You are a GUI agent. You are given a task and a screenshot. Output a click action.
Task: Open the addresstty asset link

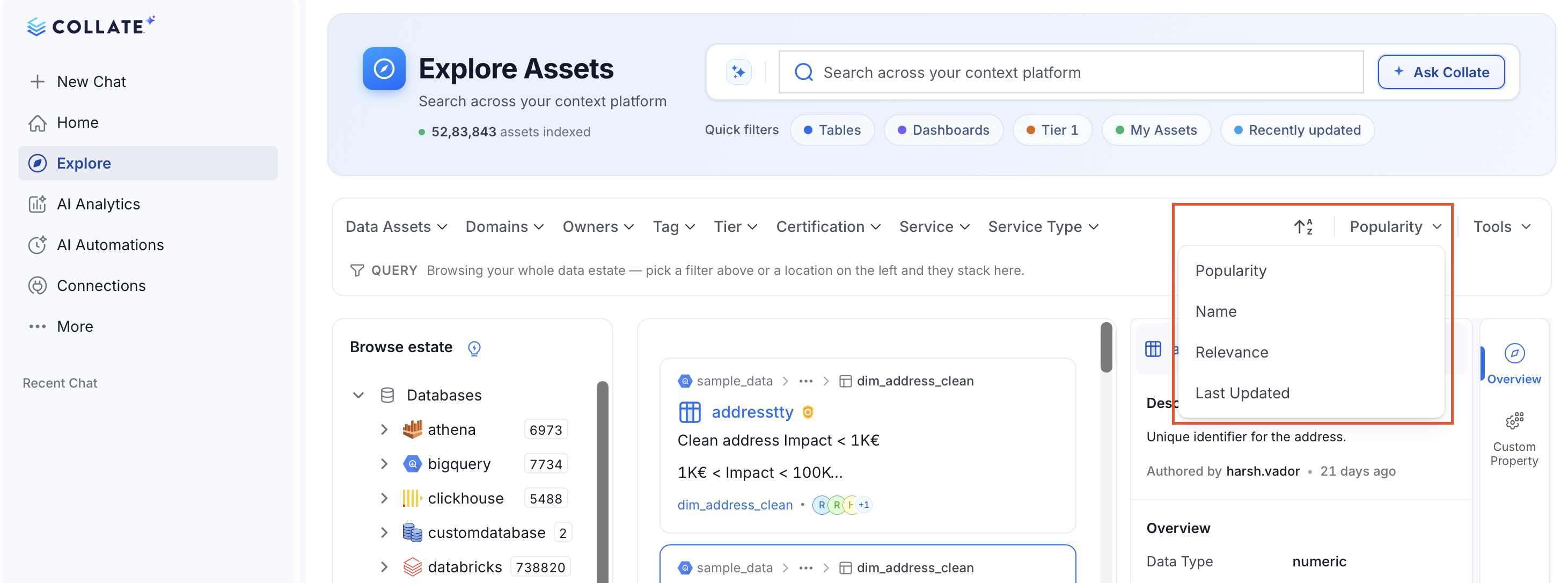coord(752,412)
